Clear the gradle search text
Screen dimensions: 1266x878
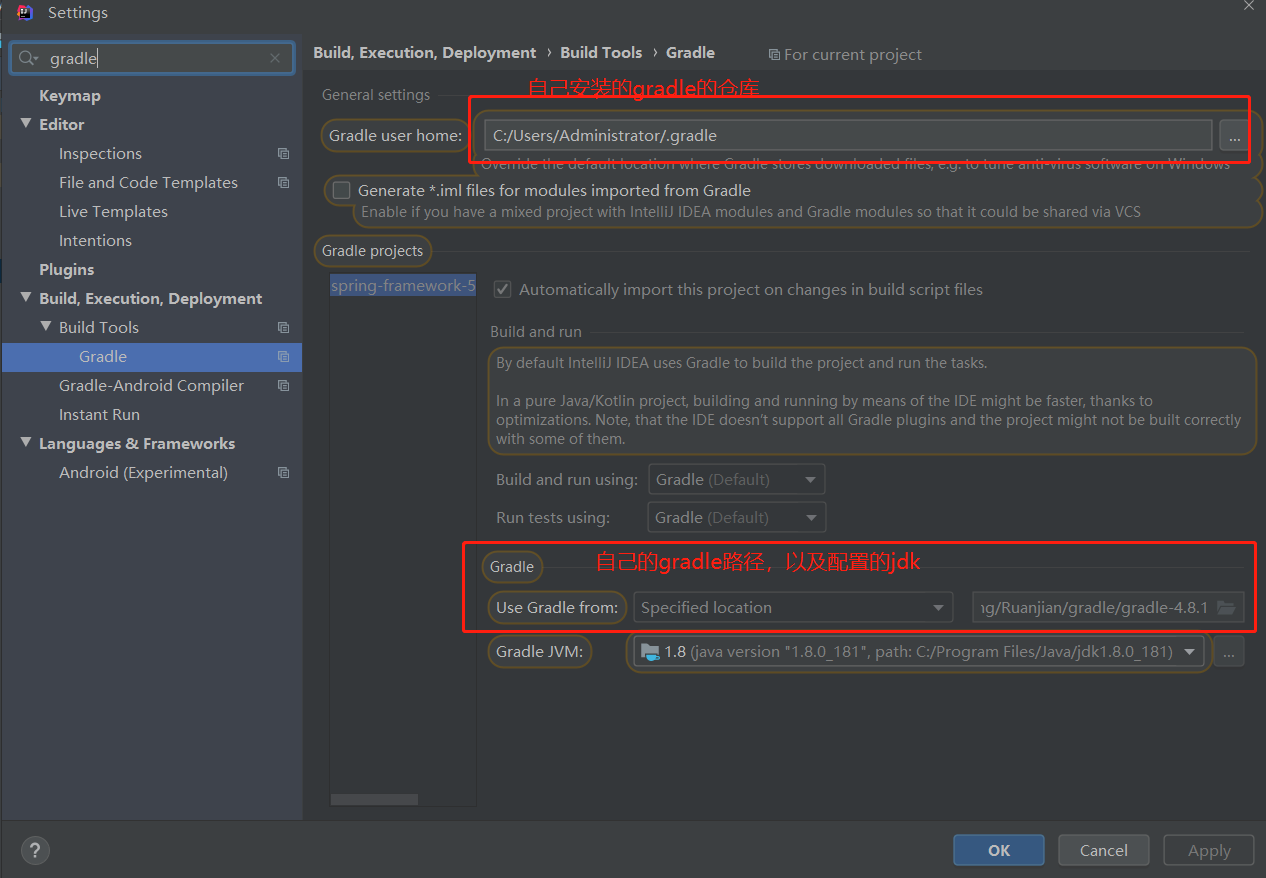pyautogui.click(x=275, y=59)
